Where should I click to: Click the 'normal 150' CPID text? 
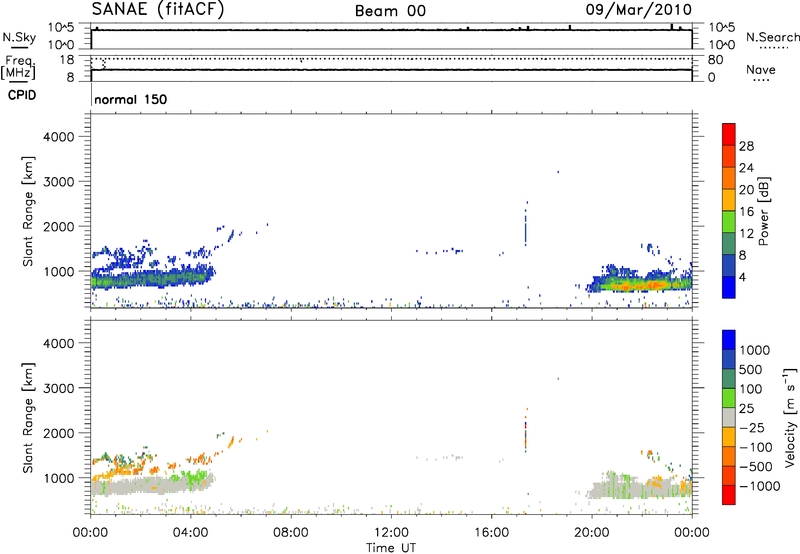pyautogui.click(x=131, y=99)
